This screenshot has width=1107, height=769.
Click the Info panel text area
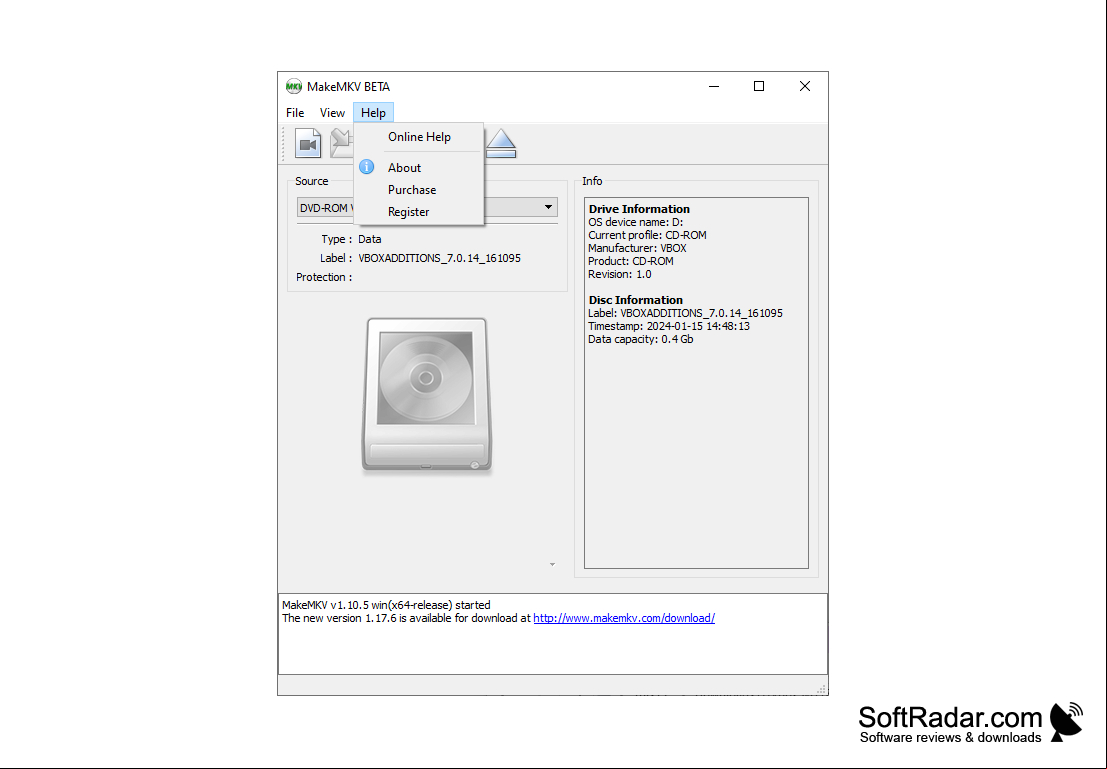tap(696, 383)
